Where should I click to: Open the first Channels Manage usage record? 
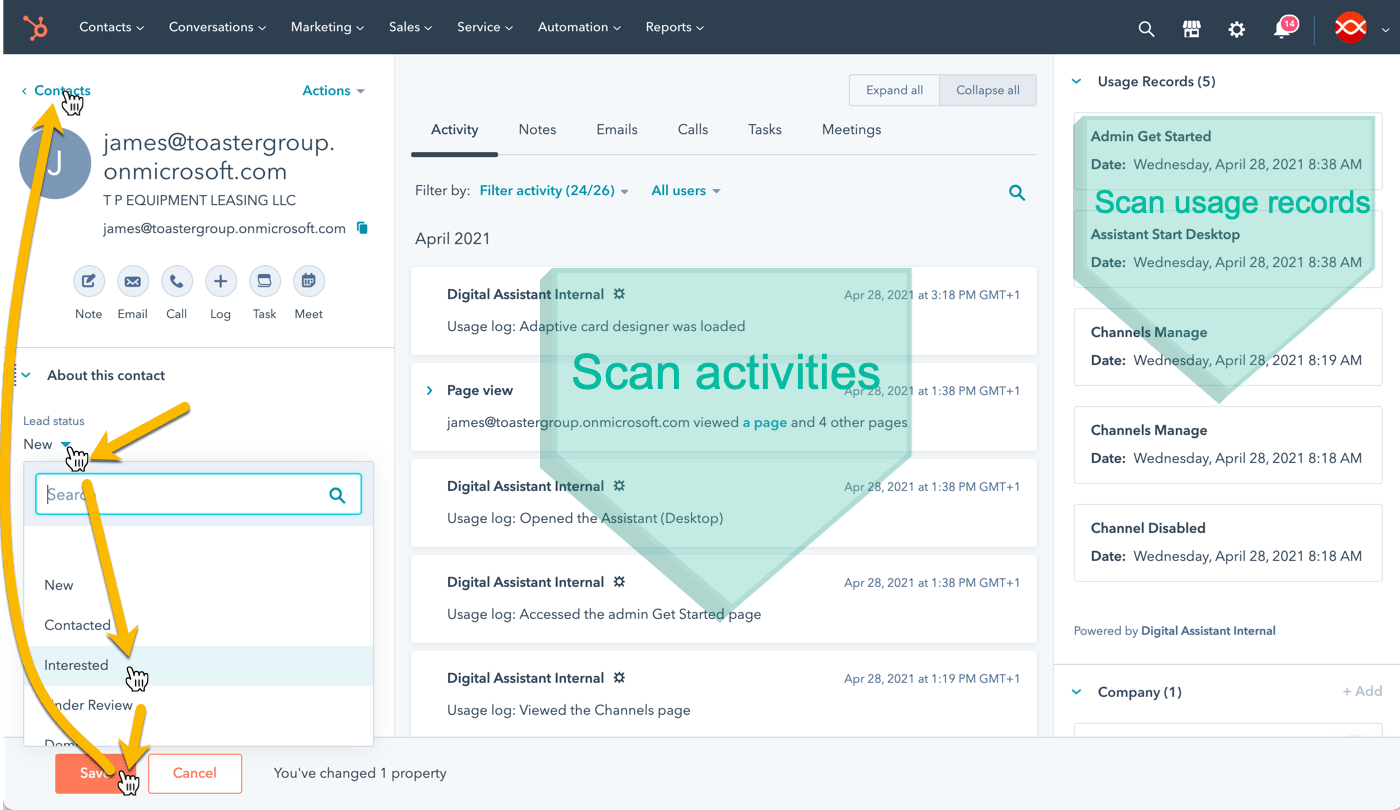pos(1228,347)
